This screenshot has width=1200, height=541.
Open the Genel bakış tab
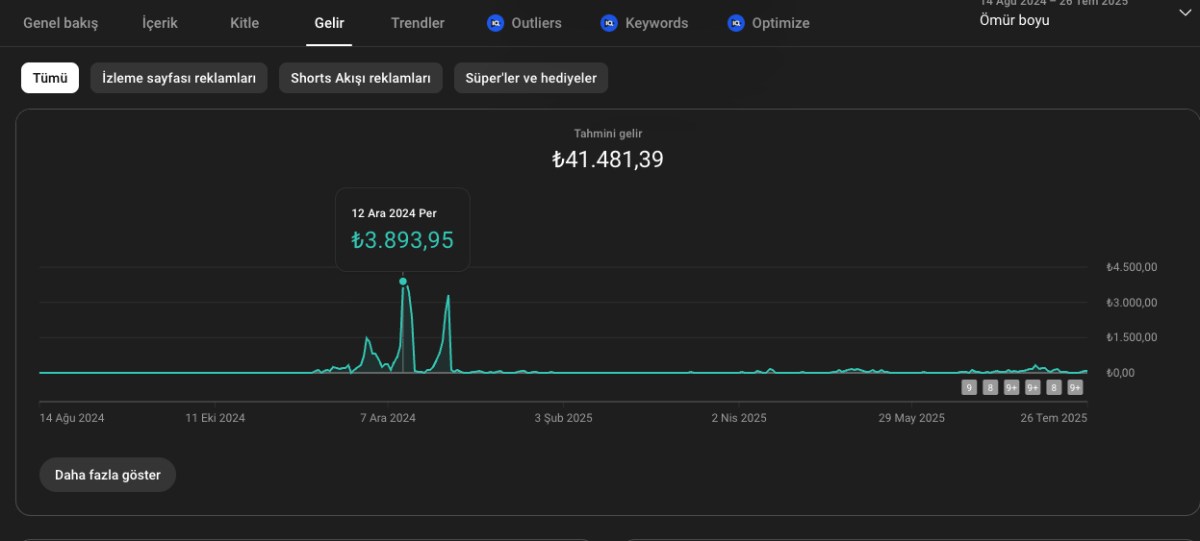(61, 23)
